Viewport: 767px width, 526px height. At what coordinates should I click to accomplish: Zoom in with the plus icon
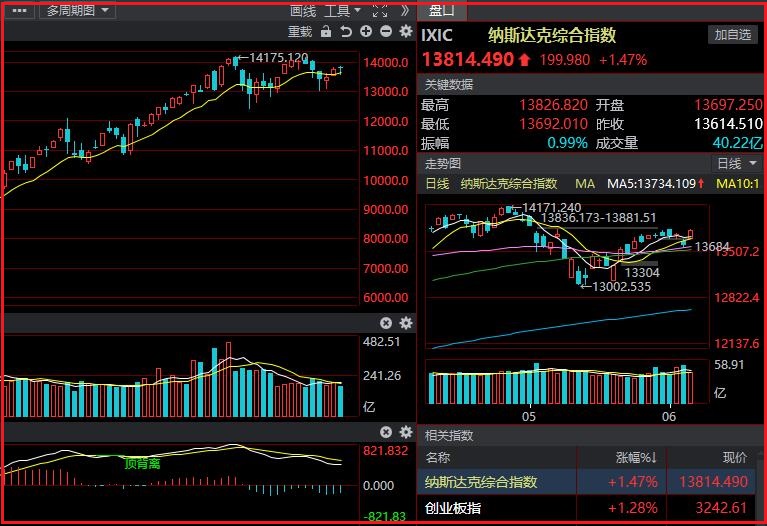366,32
